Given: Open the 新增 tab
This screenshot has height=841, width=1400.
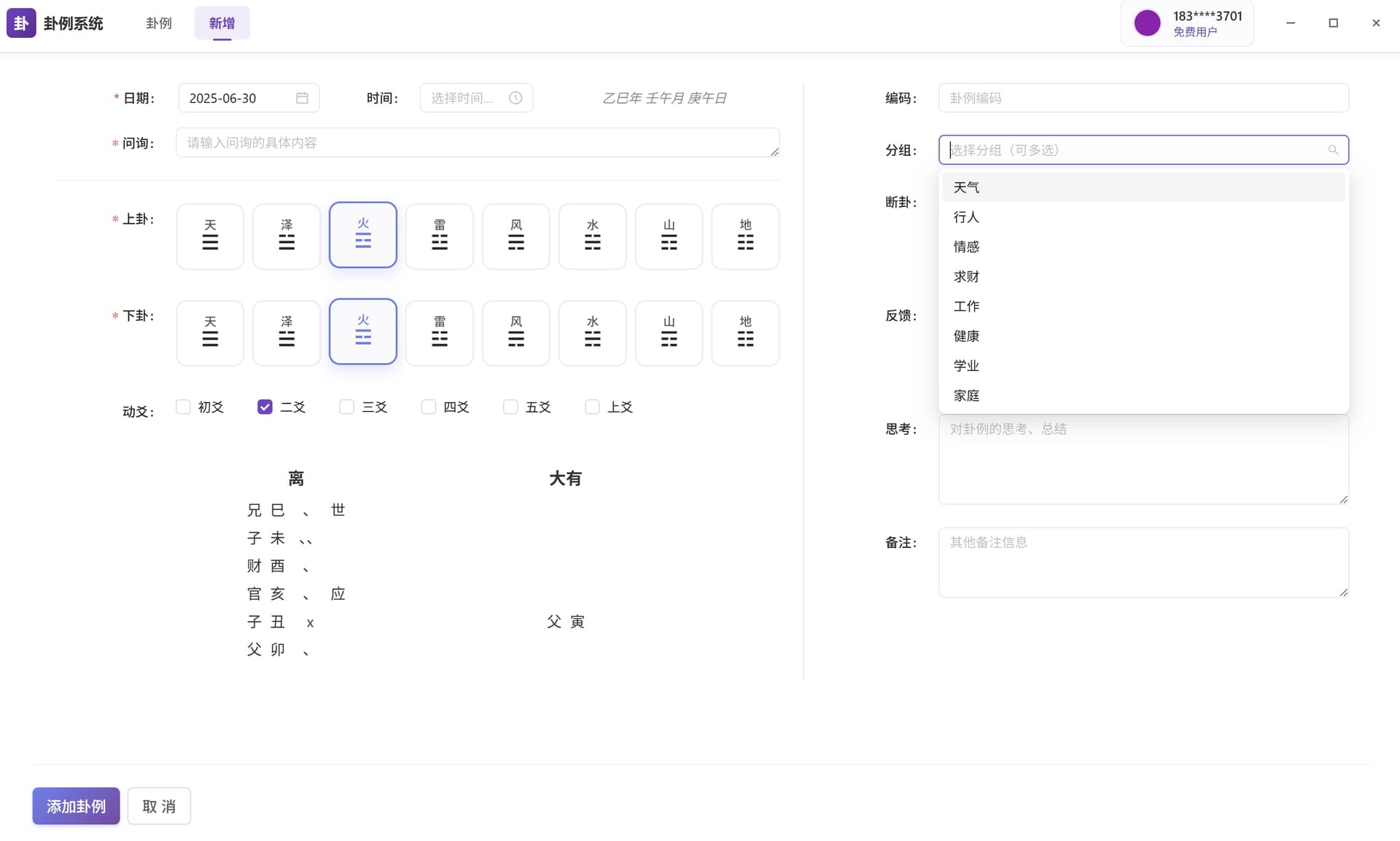Looking at the screenshot, I should (x=222, y=23).
